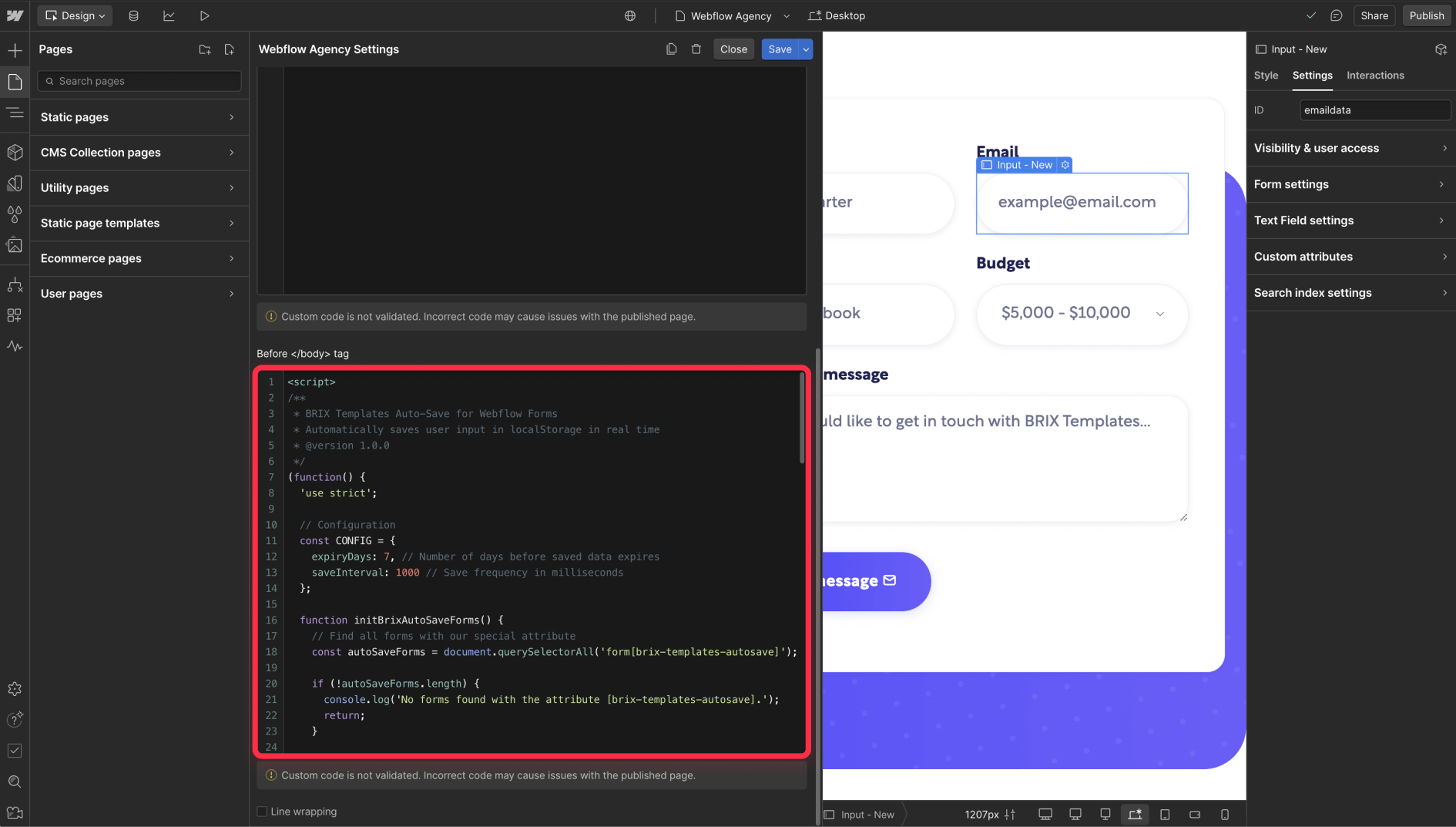Expand Utility pages section
Screen dimensions: 1456x827
(139, 188)
